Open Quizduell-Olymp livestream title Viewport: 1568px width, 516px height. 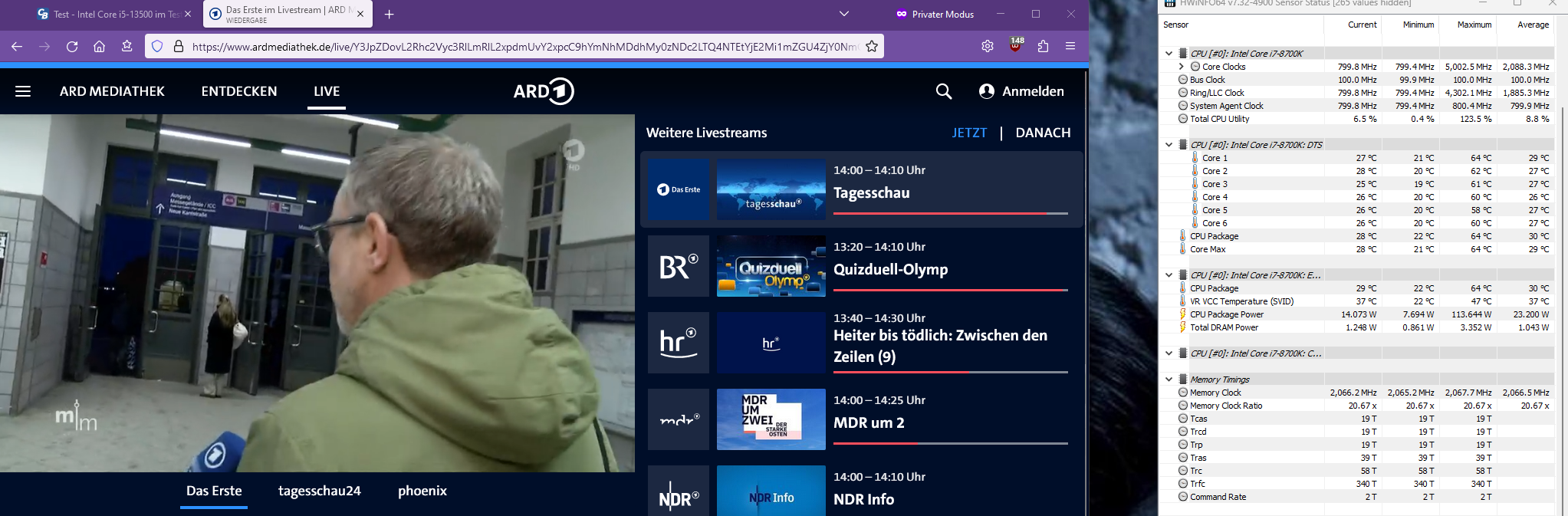891,269
